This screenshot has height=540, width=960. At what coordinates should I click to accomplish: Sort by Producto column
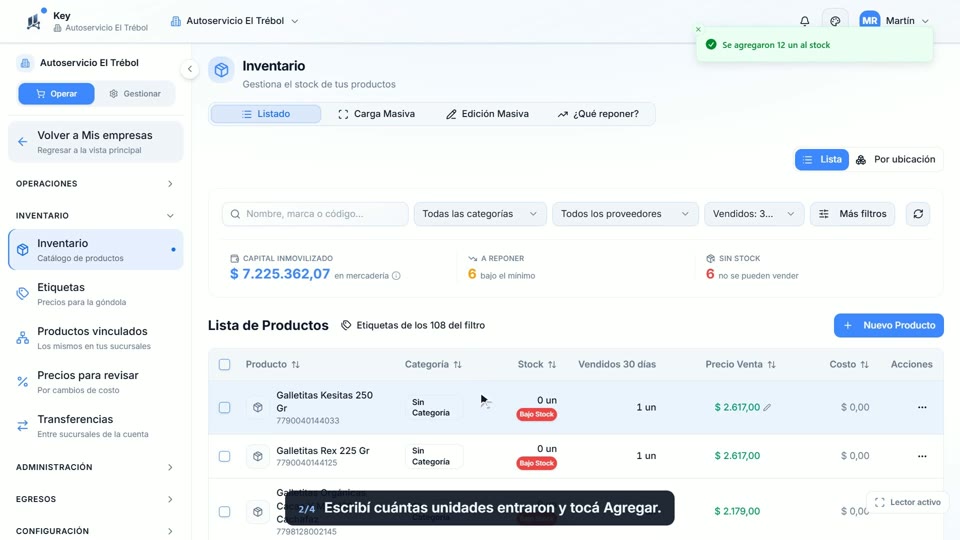(272, 364)
